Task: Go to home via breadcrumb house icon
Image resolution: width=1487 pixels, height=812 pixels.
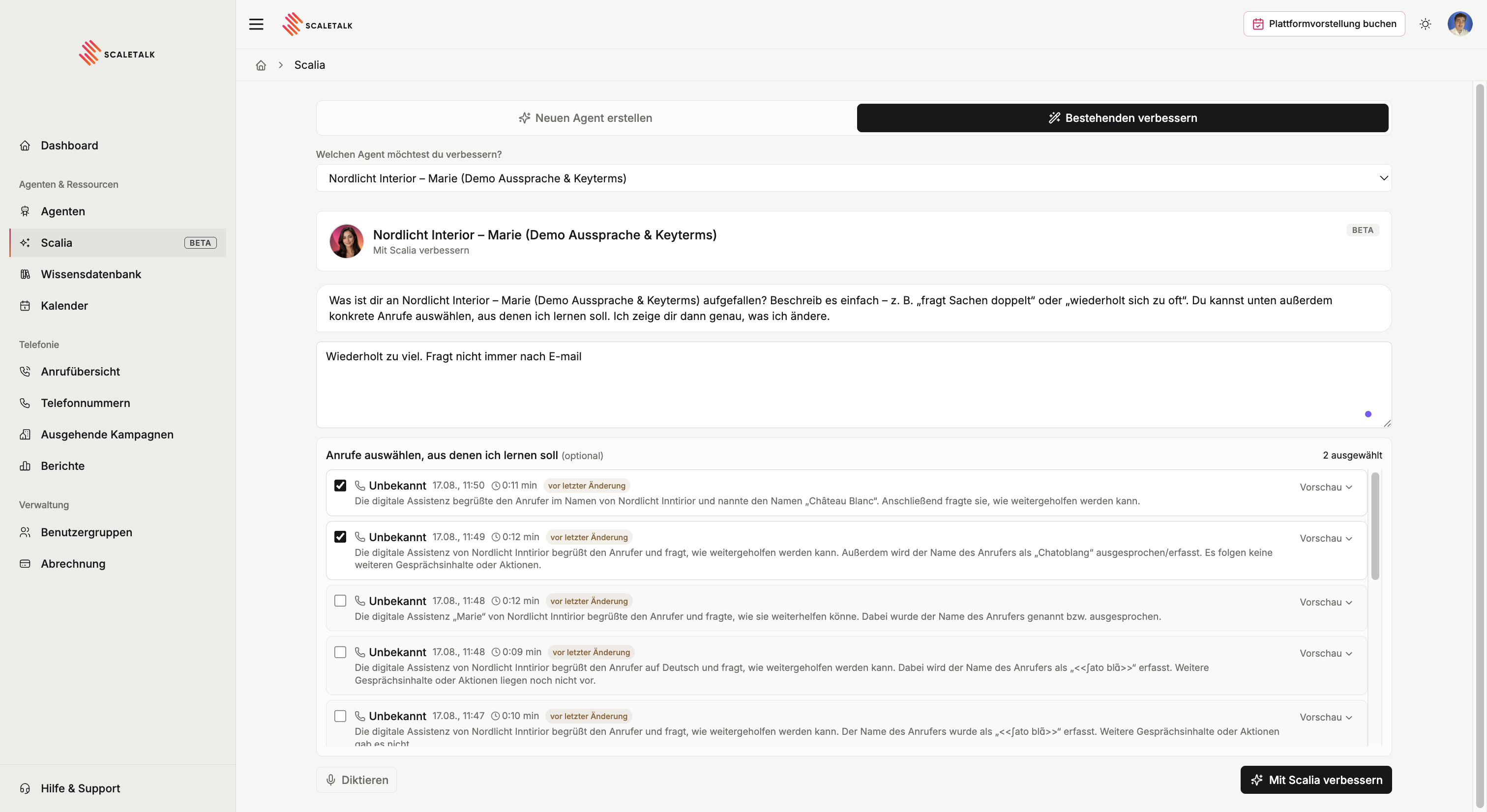Action: (x=261, y=65)
